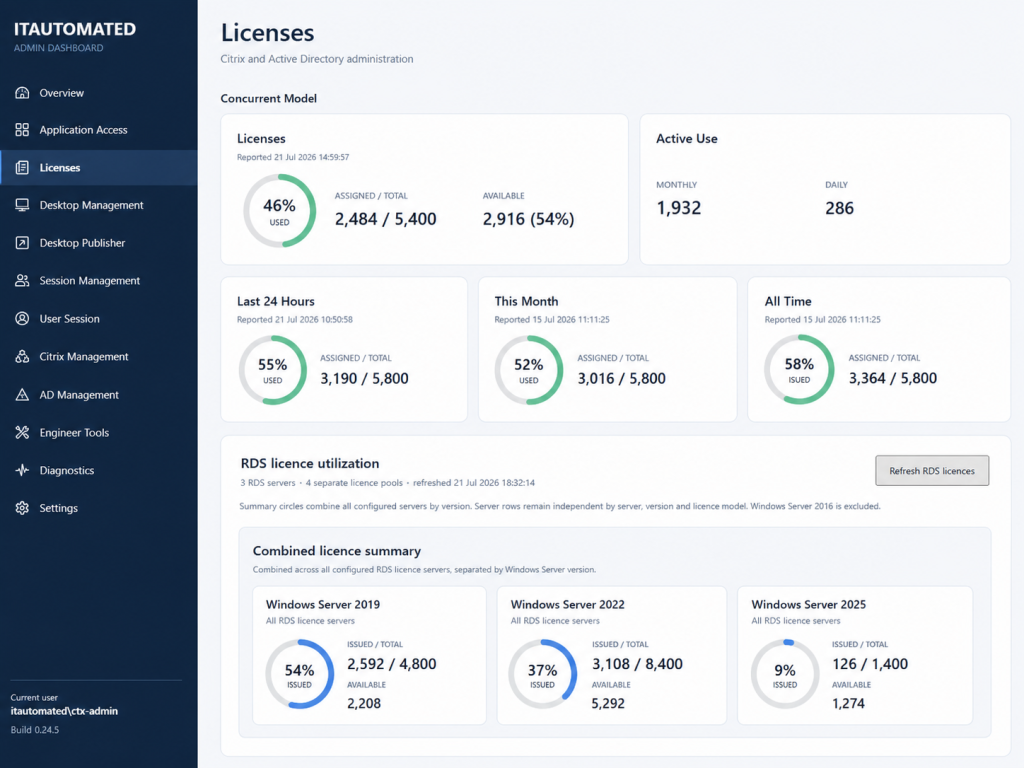Click the Desktop Publisher arrow icon

click(22, 243)
